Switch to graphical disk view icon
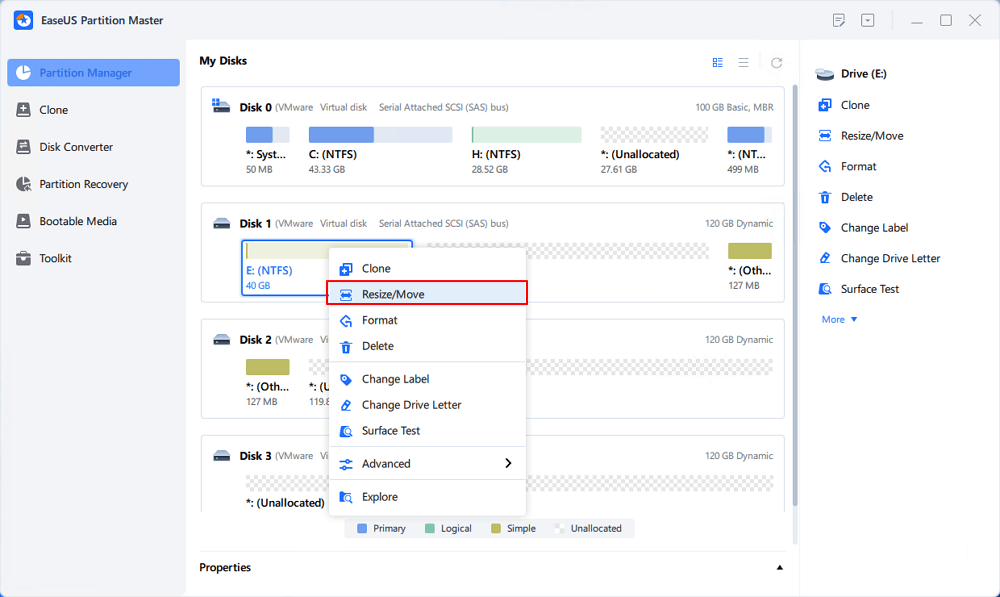1000x597 pixels. pos(717,62)
